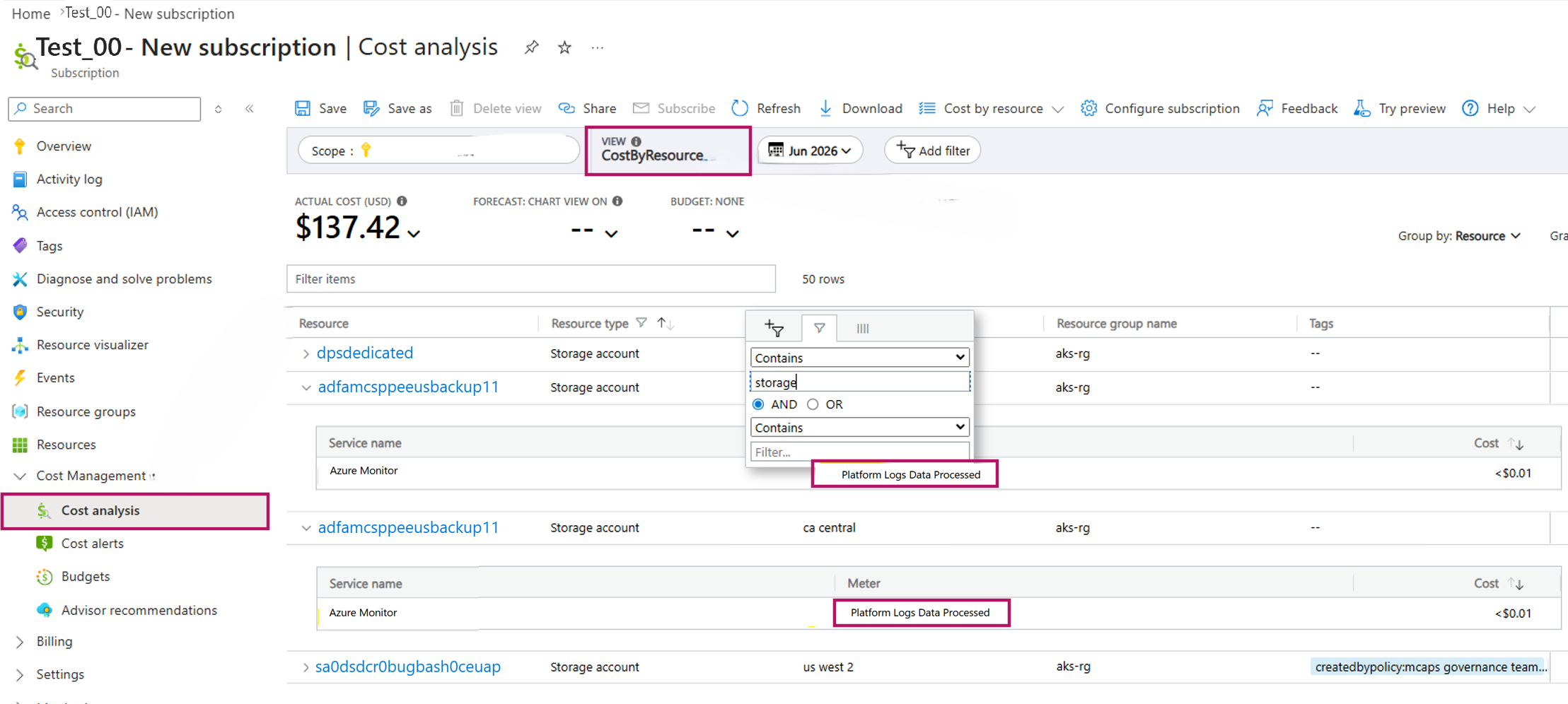Open Configure subscription settings

[x=1160, y=108]
